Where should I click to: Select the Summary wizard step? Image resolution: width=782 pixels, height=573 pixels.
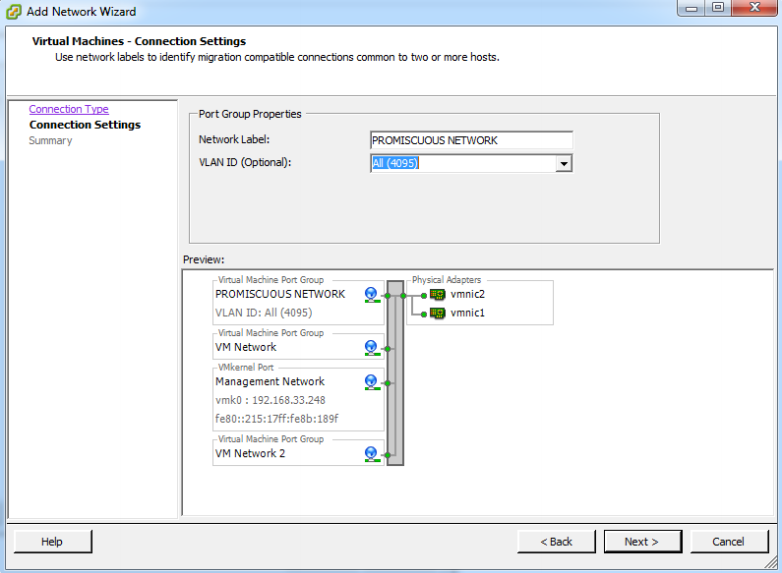point(51,141)
